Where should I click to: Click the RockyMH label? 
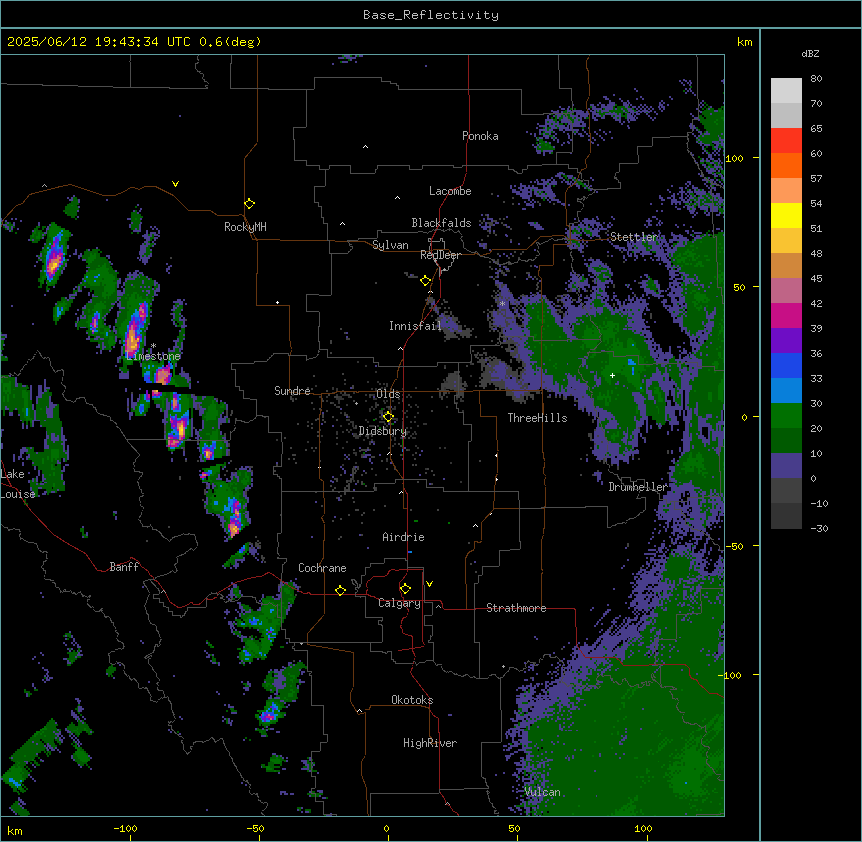pos(245,227)
